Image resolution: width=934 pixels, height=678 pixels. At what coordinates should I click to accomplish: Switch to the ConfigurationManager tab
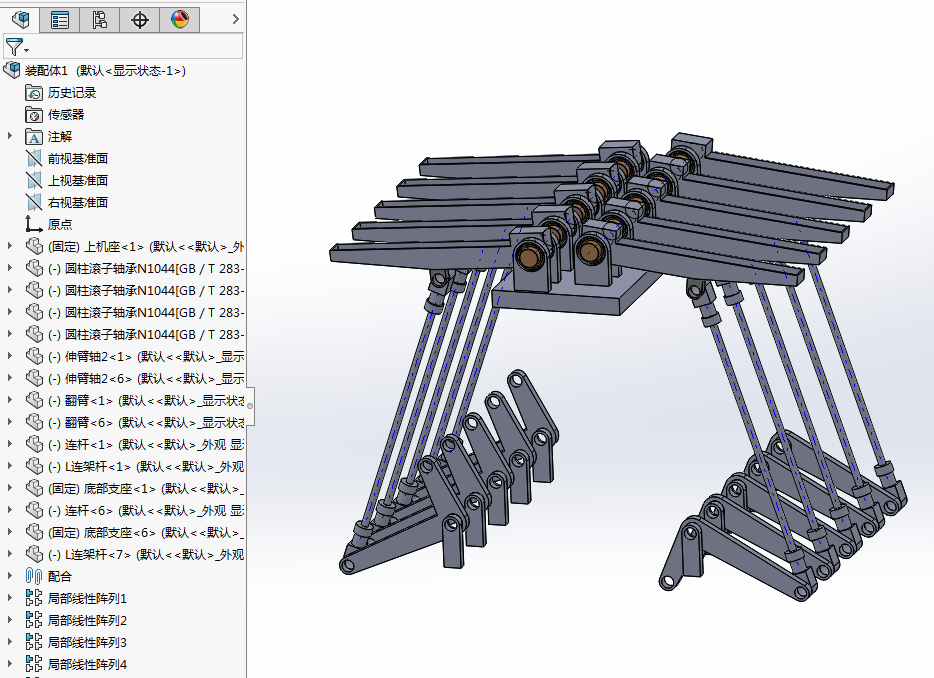tap(99, 20)
